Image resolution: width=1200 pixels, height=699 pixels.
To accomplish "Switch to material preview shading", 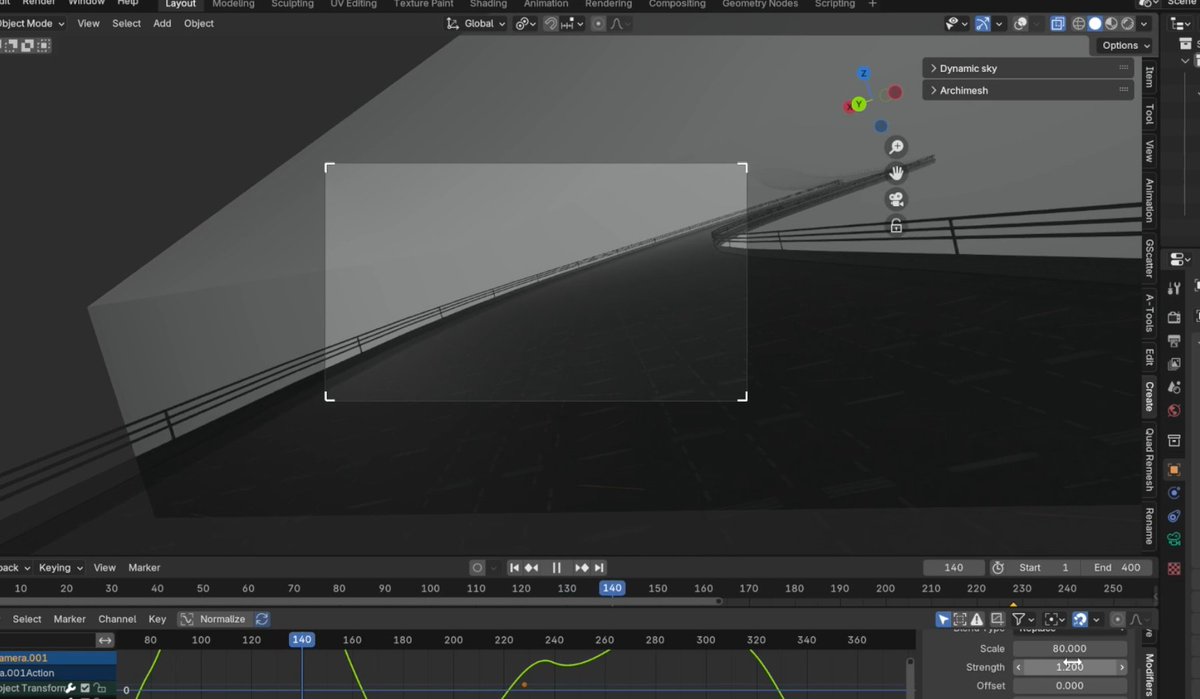I will coord(1111,23).
